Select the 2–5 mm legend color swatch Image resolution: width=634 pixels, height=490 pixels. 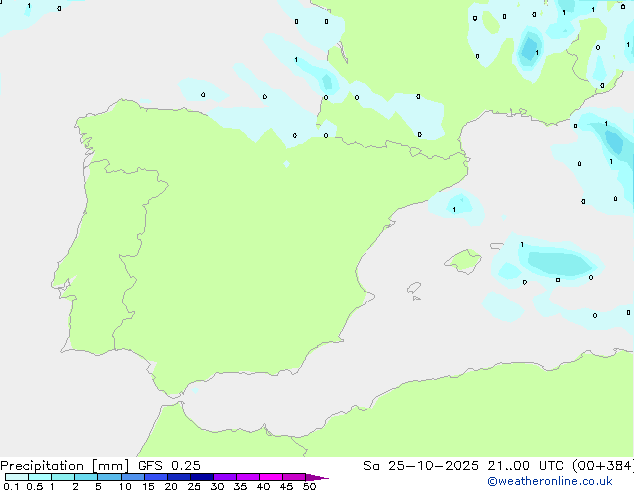point(86,477)
